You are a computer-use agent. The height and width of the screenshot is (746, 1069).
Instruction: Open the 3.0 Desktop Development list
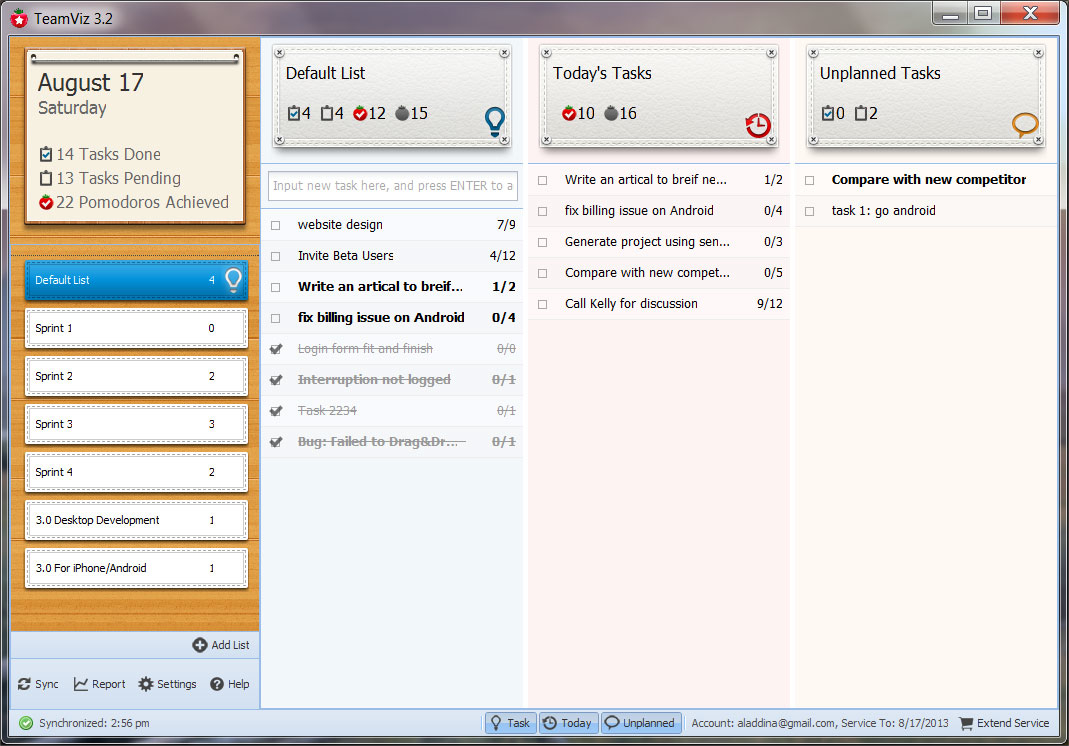click(x=136, y=520)
